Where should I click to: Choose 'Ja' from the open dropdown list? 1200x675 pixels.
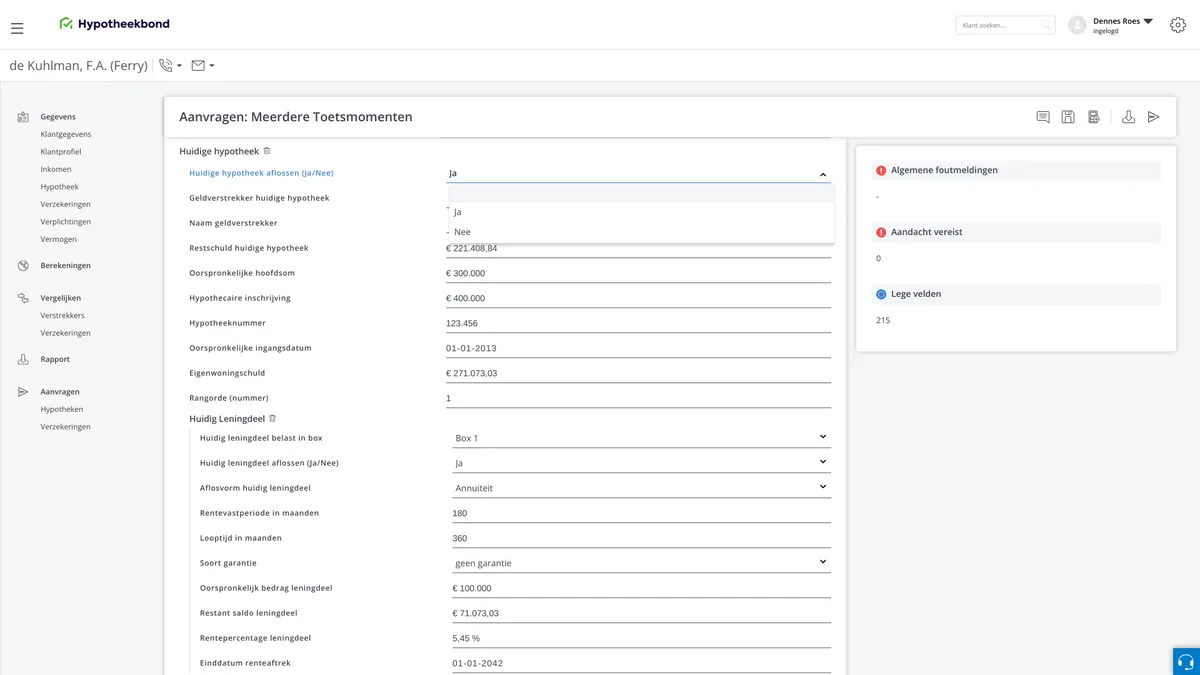640,212
